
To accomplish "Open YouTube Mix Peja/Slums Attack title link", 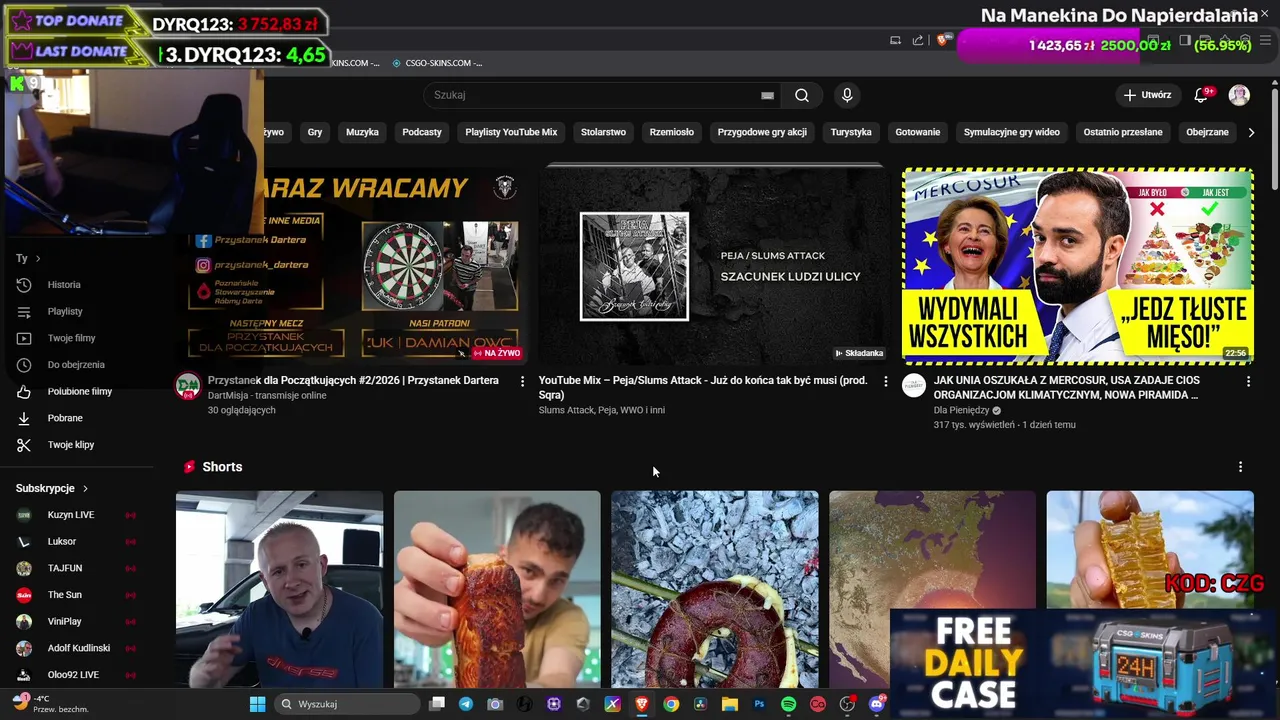I will (x=703, y=387).
